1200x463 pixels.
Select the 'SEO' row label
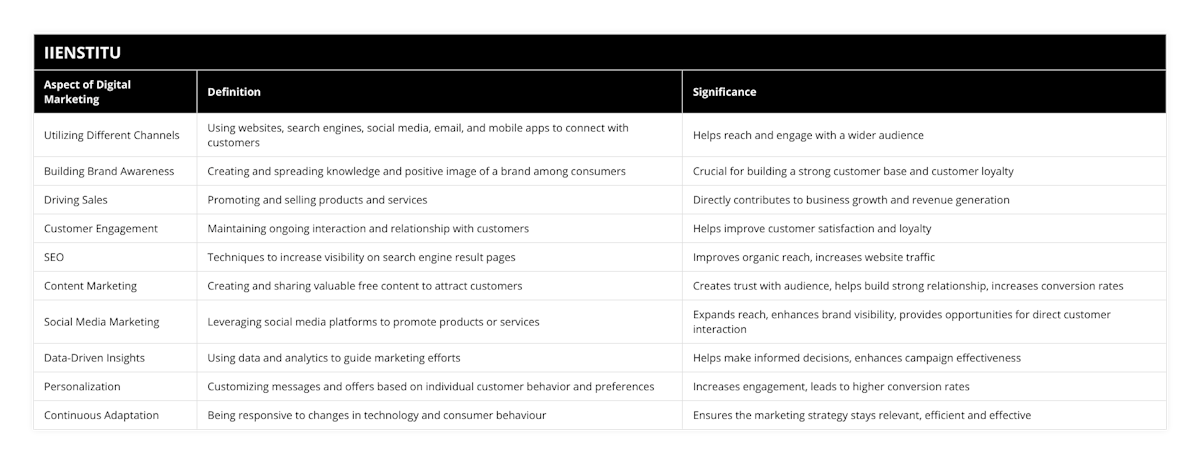click(54, 257)
